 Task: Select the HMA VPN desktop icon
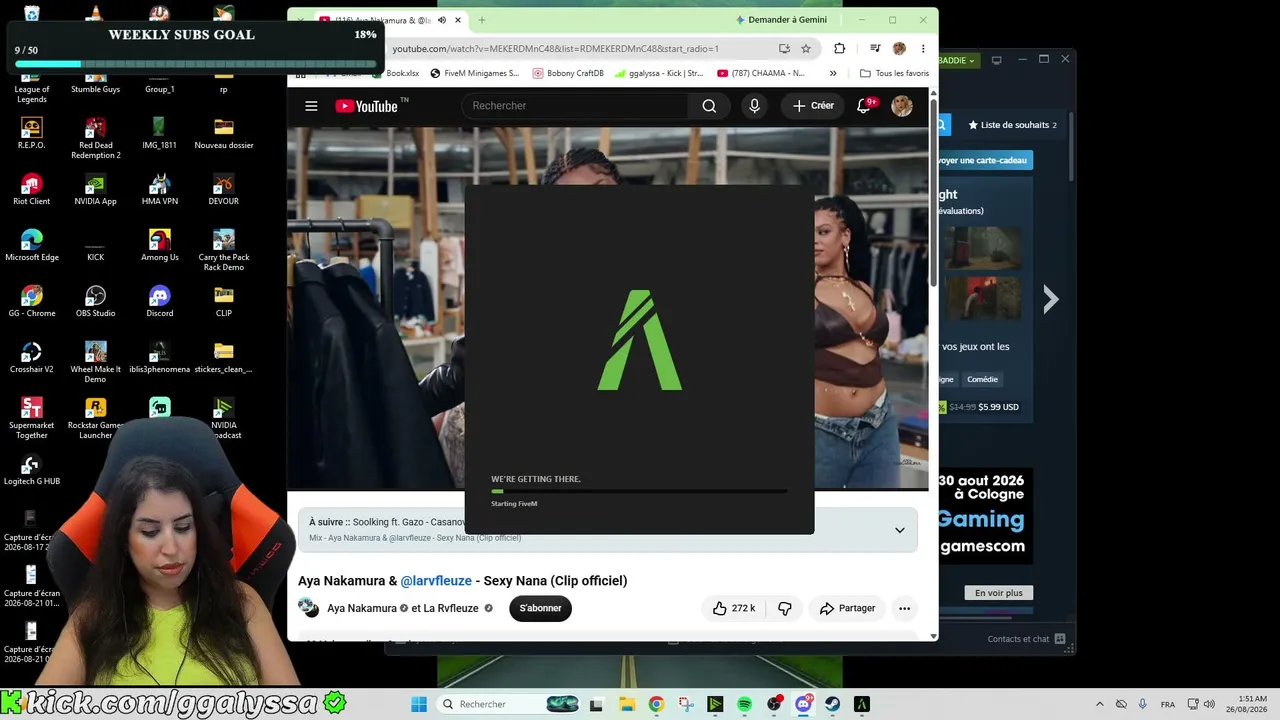point(160,188)
